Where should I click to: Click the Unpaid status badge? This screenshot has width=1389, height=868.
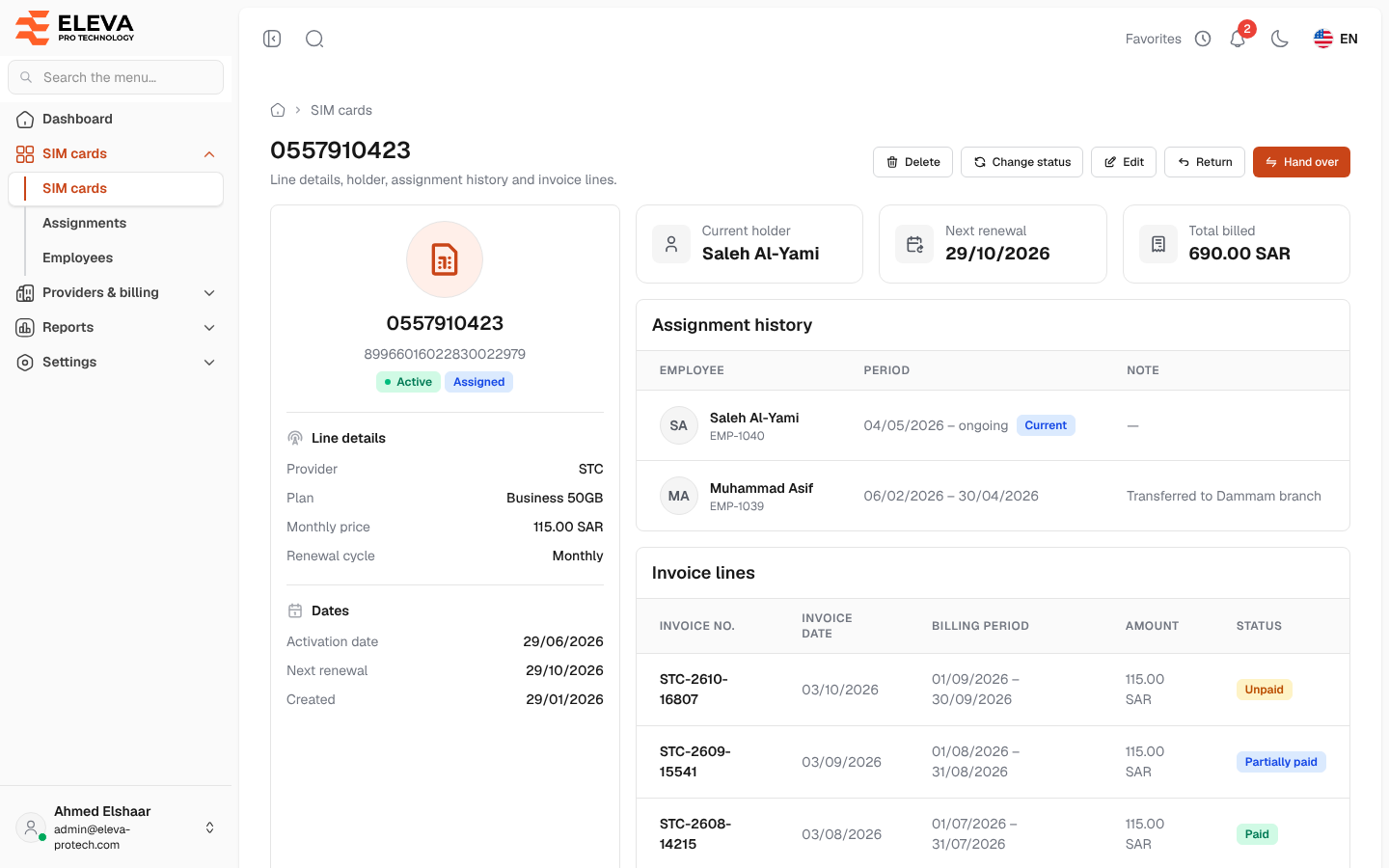coord(1264,690)
